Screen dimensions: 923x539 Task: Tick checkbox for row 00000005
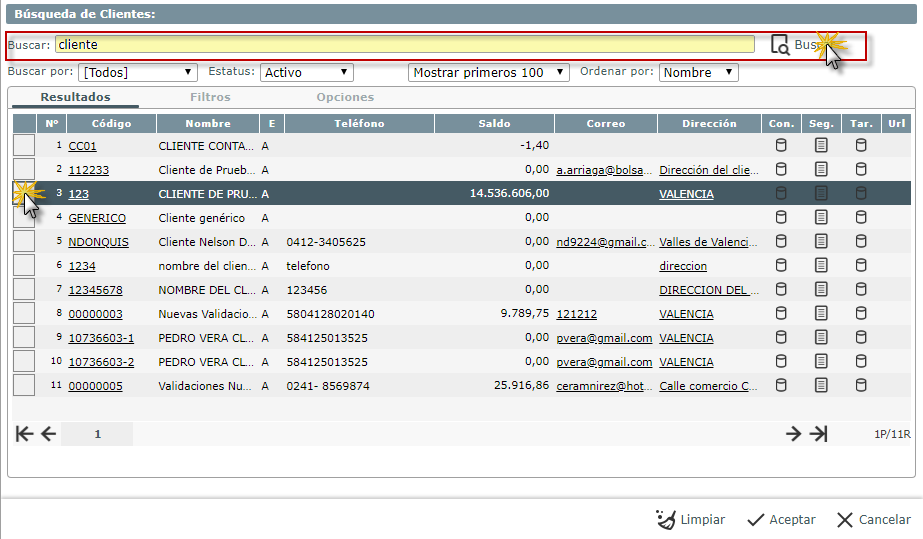click(x=24, y=385)
